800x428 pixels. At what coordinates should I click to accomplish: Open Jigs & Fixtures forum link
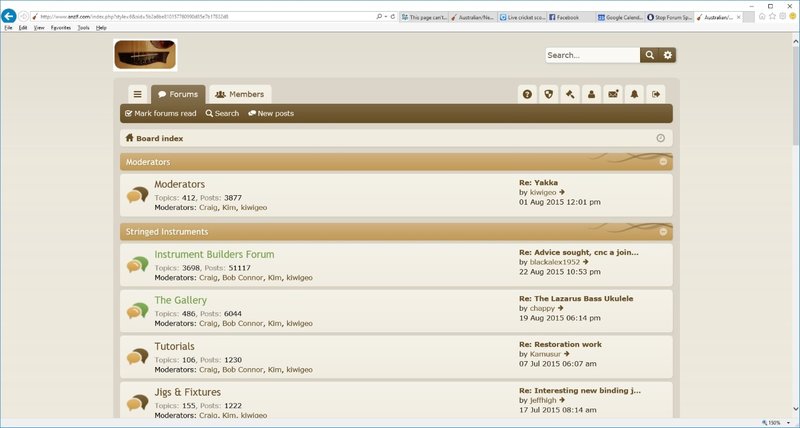pos(188,392)
